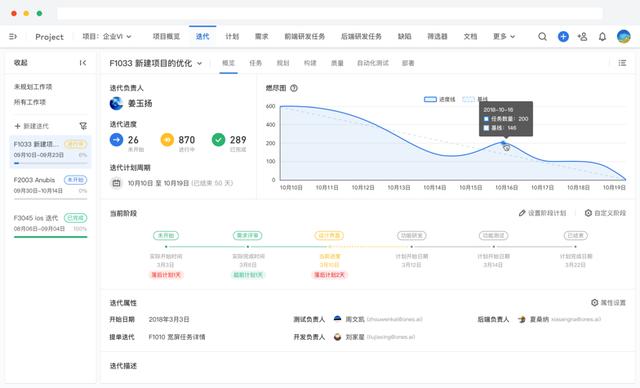Click the orange in-progress icon beside 870
Screen dimensions: 640x388
[167, 140]
